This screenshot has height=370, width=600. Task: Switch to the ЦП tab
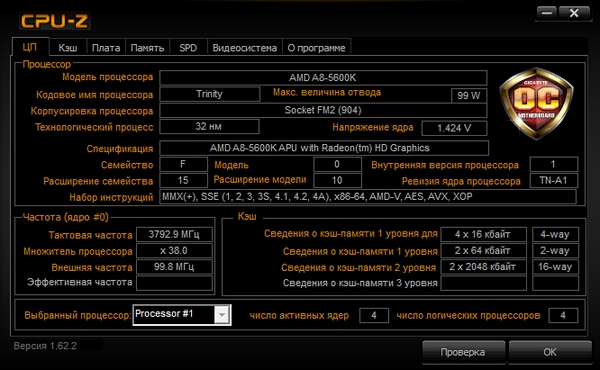[30, 47]
